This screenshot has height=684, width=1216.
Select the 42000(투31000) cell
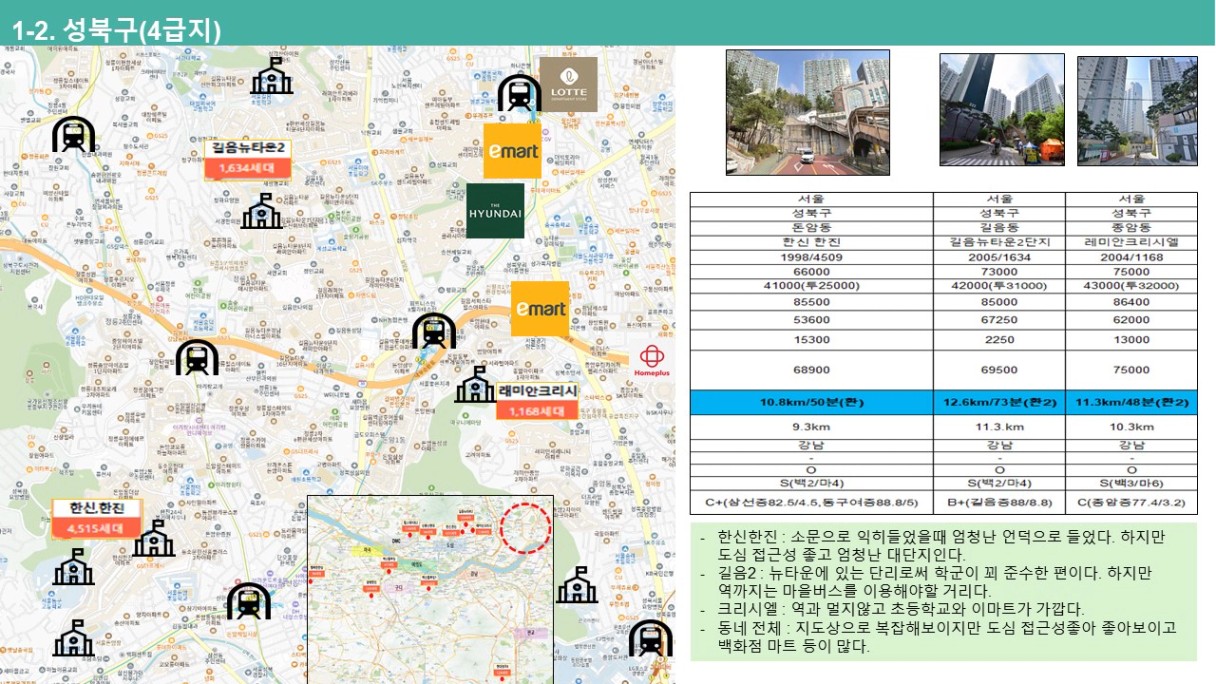(x=999, y=285)
